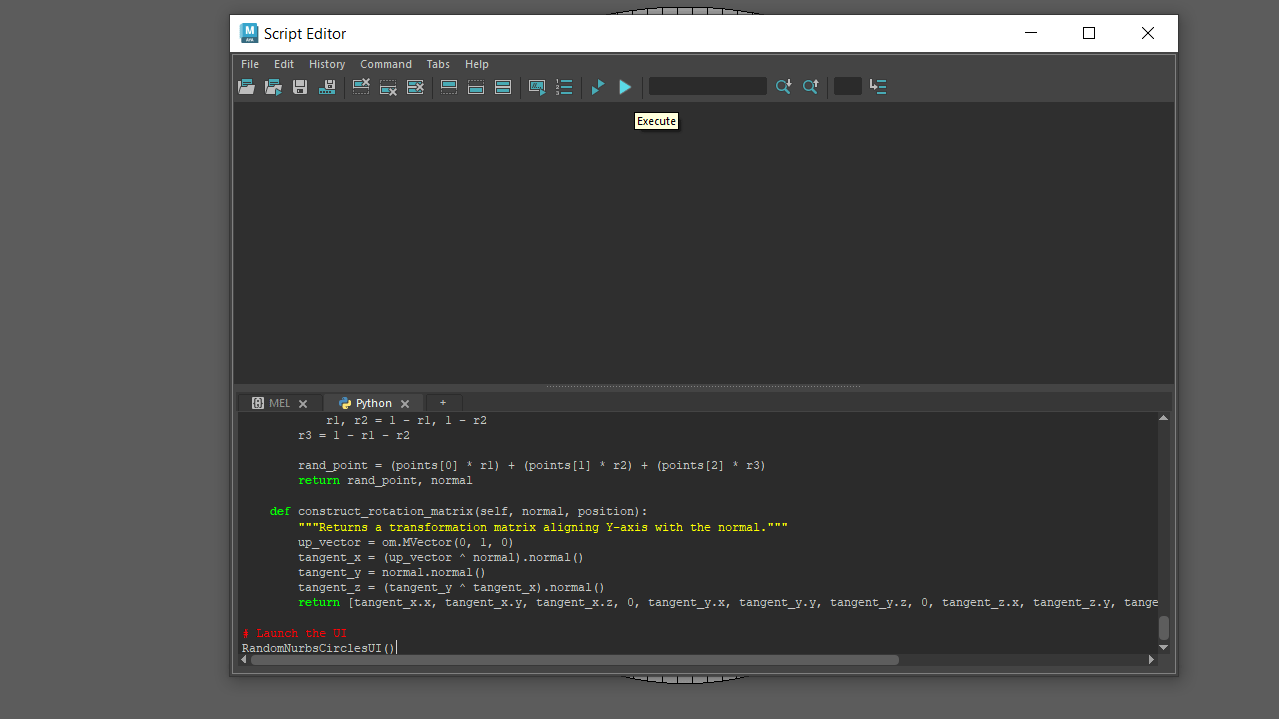Search upward using the magnifier icon
Image resolution: width=1279 pixels, height=719 pixels.
click(x=811, y=86)
